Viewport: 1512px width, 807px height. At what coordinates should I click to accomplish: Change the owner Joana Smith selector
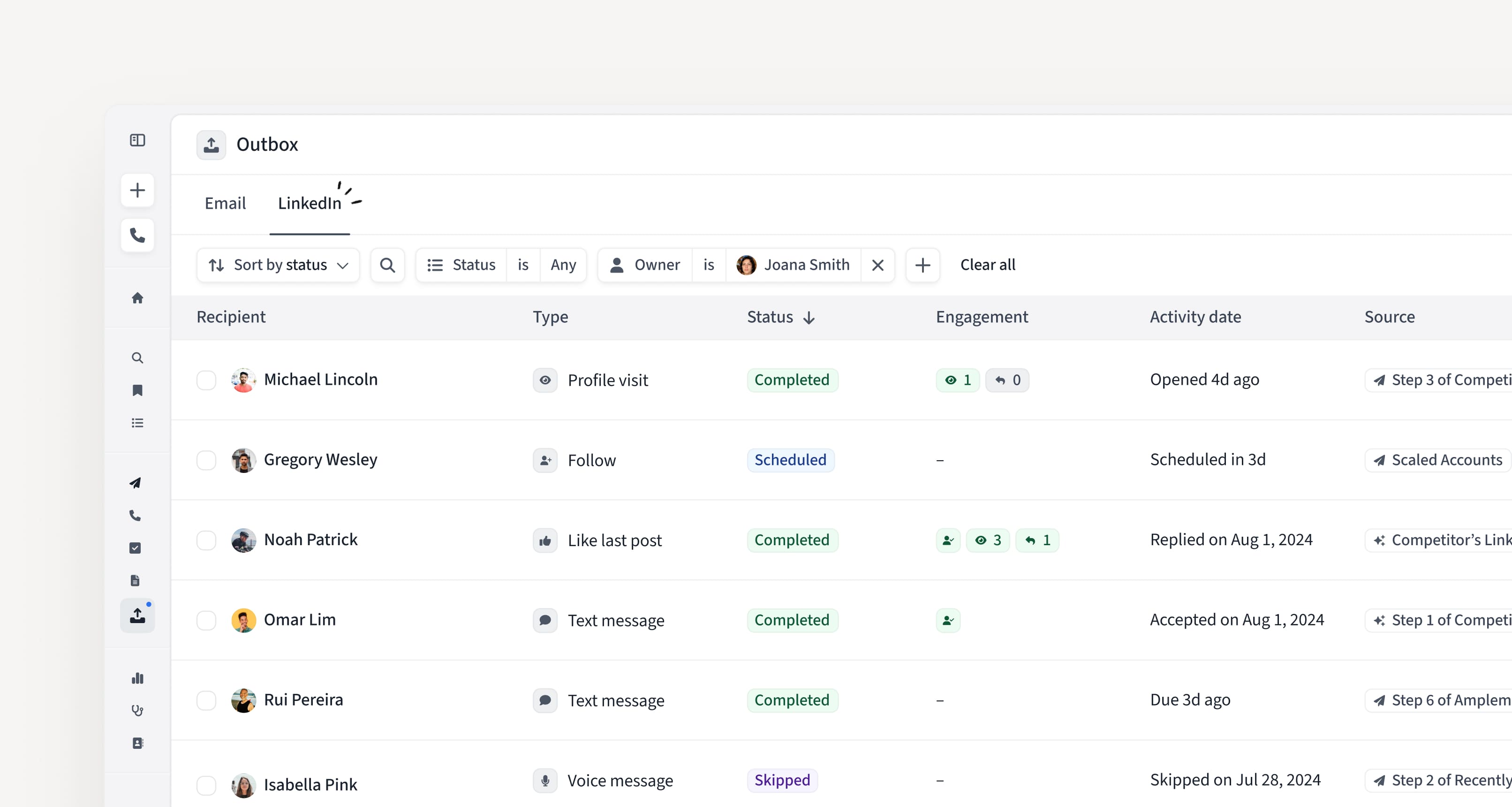click(794, 266)
